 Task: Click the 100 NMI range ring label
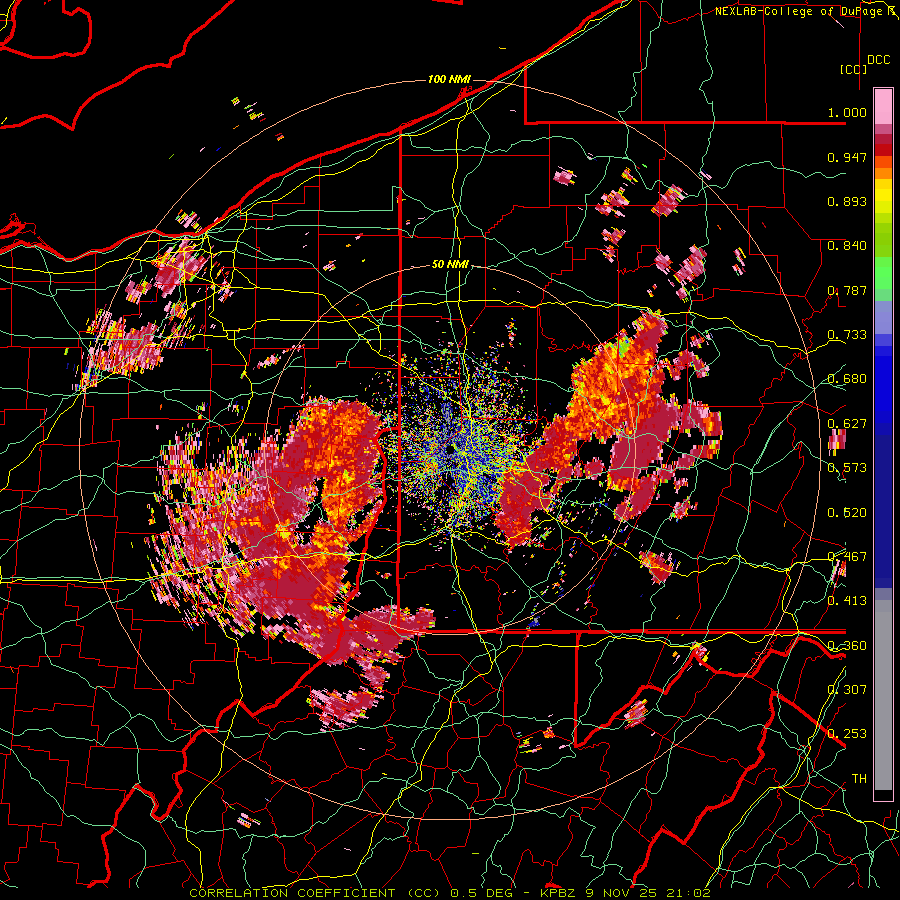tap(449, 79)
